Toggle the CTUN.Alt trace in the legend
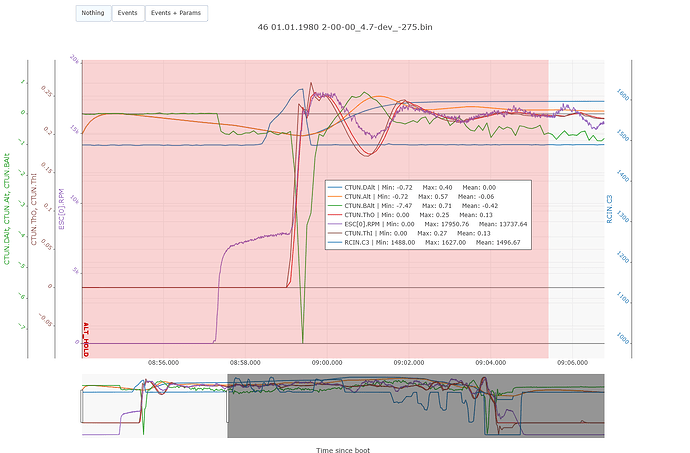690x453 pixels. tap(428, 197)
